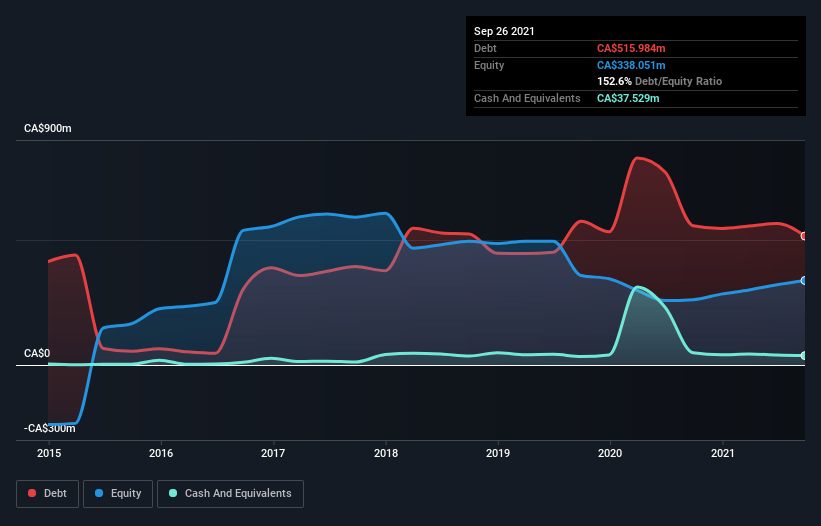Click the CA$515.984m debt value
821x526 pixels.
631,48
